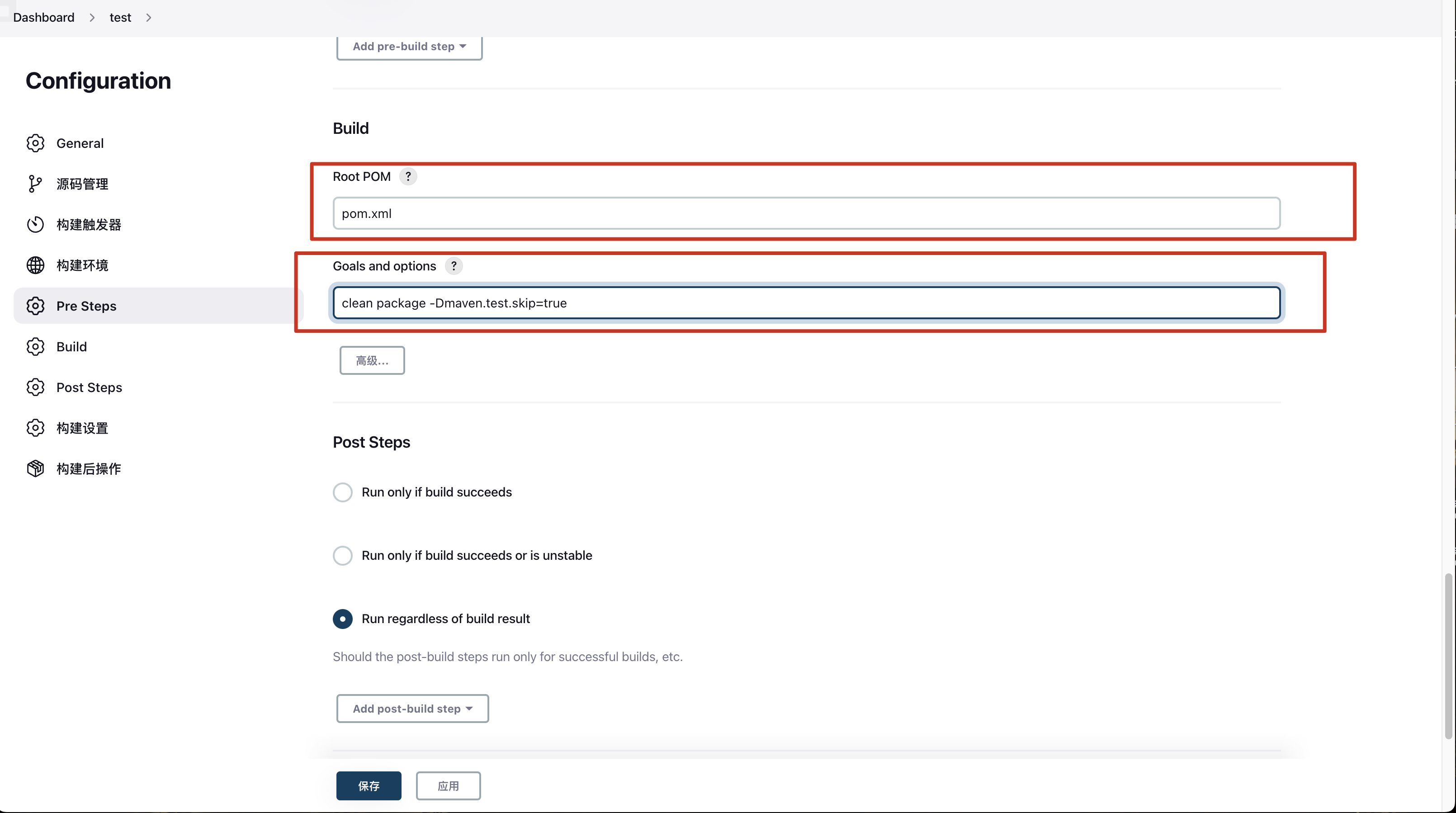Open the Add post-build step dropdown
The height and width of the screenshot is (813, 1456).
[x=412, y=709]
